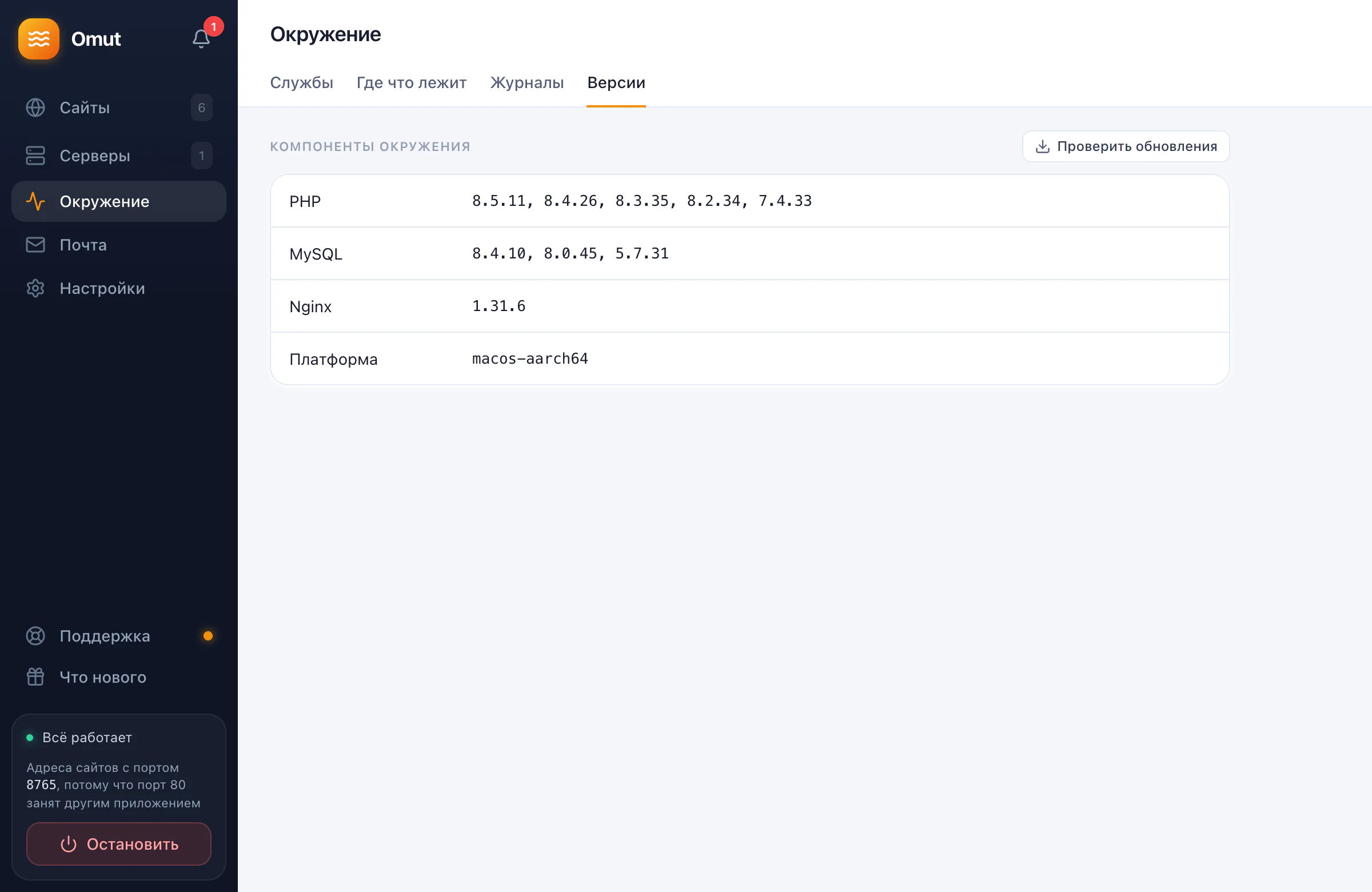Open notifications bell with red badge
This screenshot has height=892, width=1372.
(201, 39)
